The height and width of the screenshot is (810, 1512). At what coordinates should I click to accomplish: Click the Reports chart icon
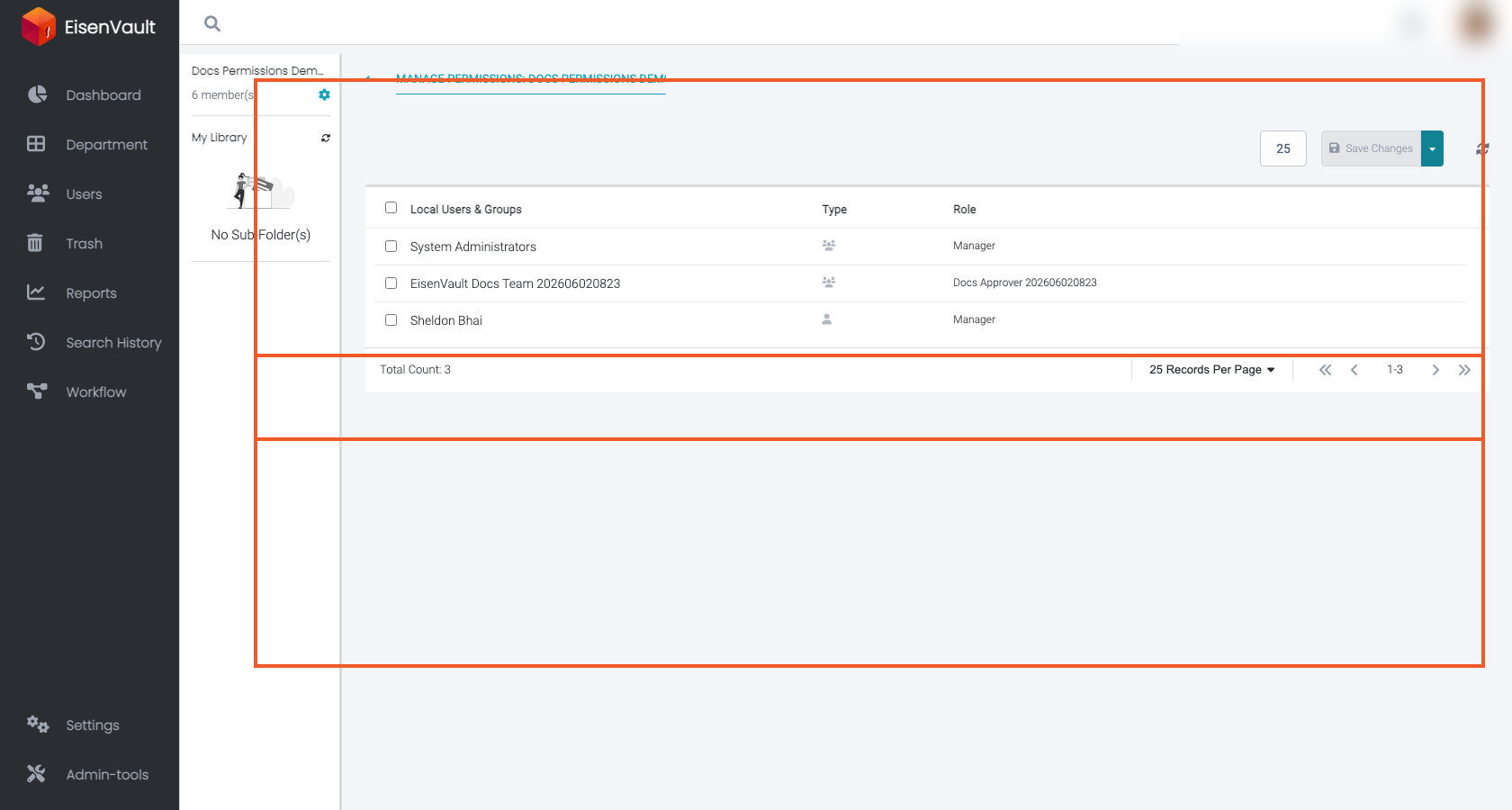click(x=36, y=292)
